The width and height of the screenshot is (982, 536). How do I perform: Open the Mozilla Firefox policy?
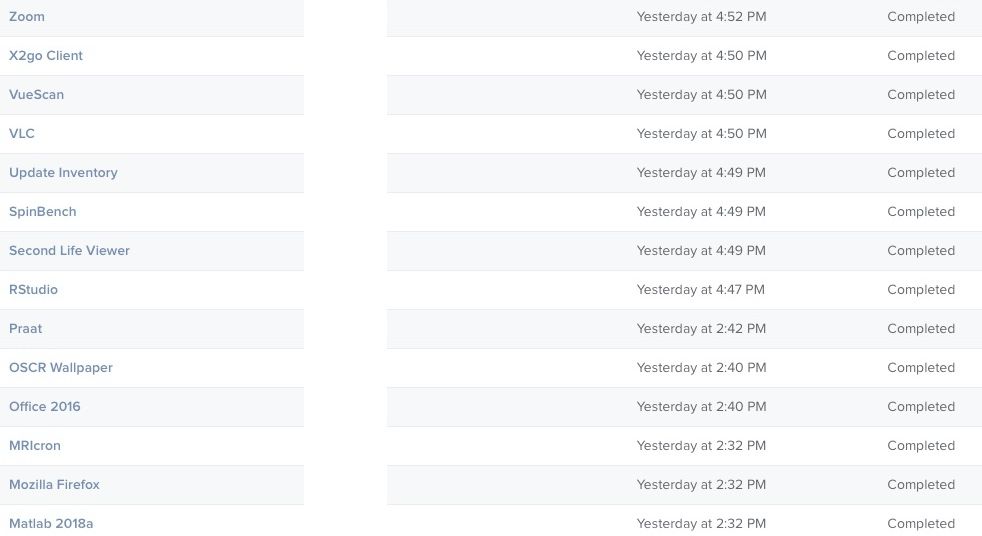[54, 485]
